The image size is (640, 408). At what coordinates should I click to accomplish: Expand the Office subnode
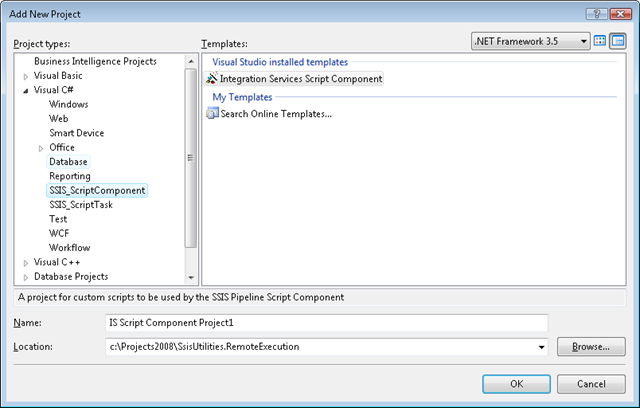pos(41,147)
